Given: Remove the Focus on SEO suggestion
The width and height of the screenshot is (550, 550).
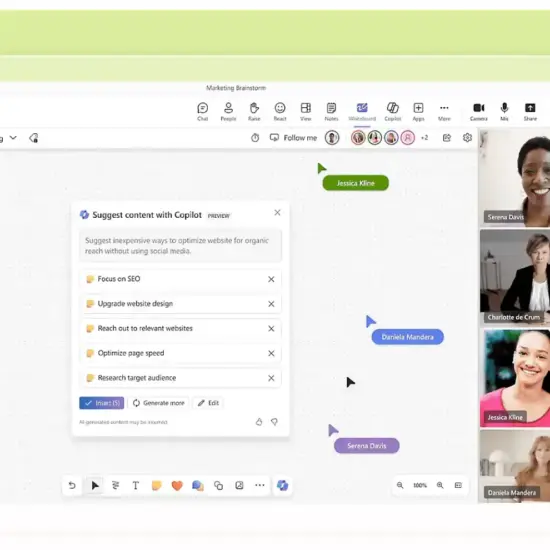Looking at the screenshot, I should (271, 279).
